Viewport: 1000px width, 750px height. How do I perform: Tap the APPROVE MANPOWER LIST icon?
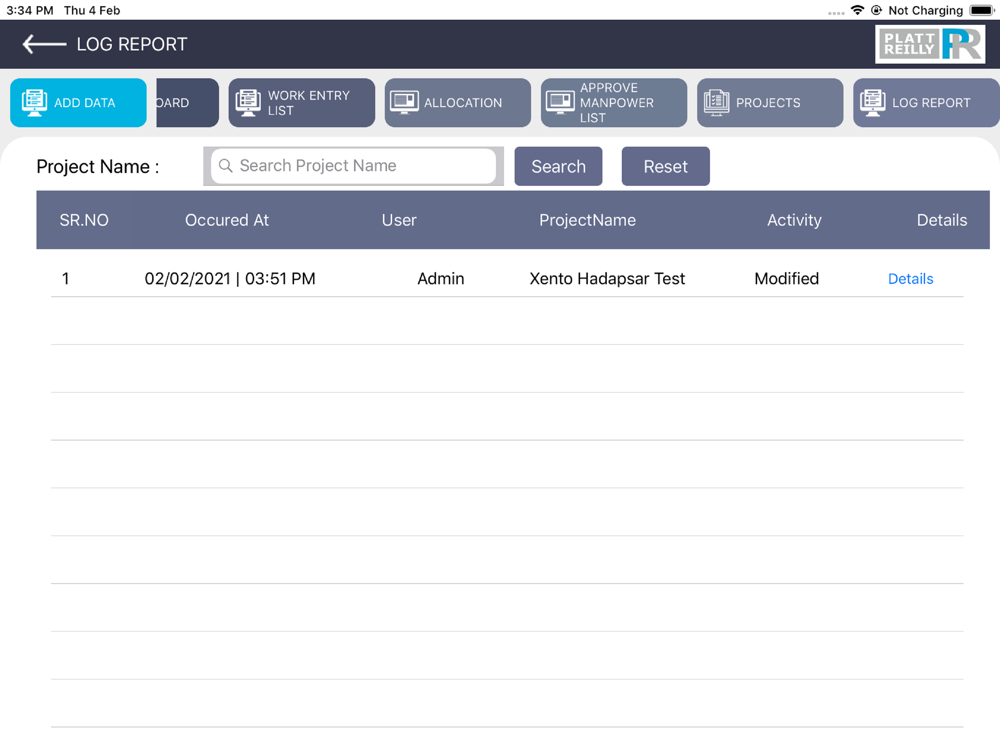click(x=560, y=103)
